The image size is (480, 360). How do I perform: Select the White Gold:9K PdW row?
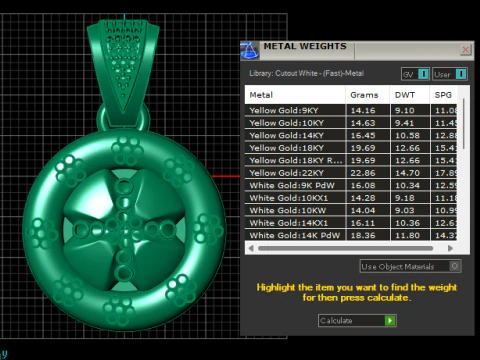click(x=351, y=186)
